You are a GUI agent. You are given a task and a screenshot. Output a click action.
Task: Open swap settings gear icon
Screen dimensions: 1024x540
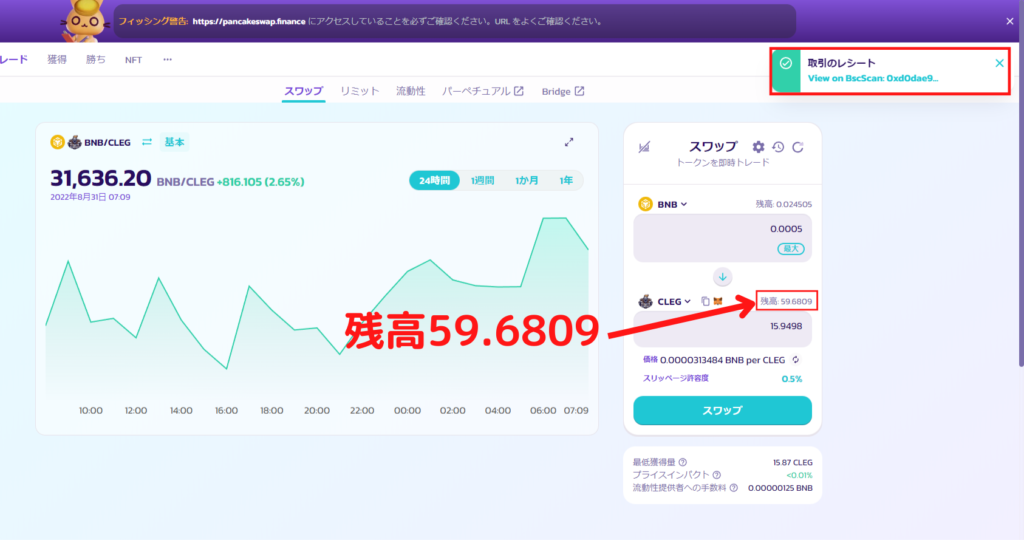point(758,147)
